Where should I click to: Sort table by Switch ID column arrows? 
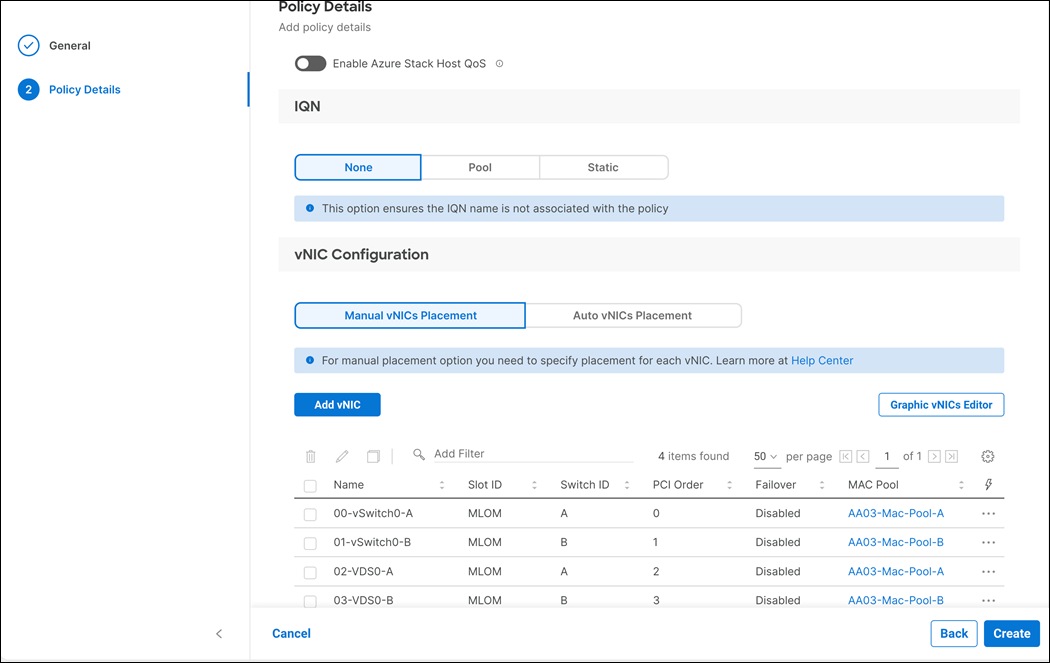click(627, 485)
